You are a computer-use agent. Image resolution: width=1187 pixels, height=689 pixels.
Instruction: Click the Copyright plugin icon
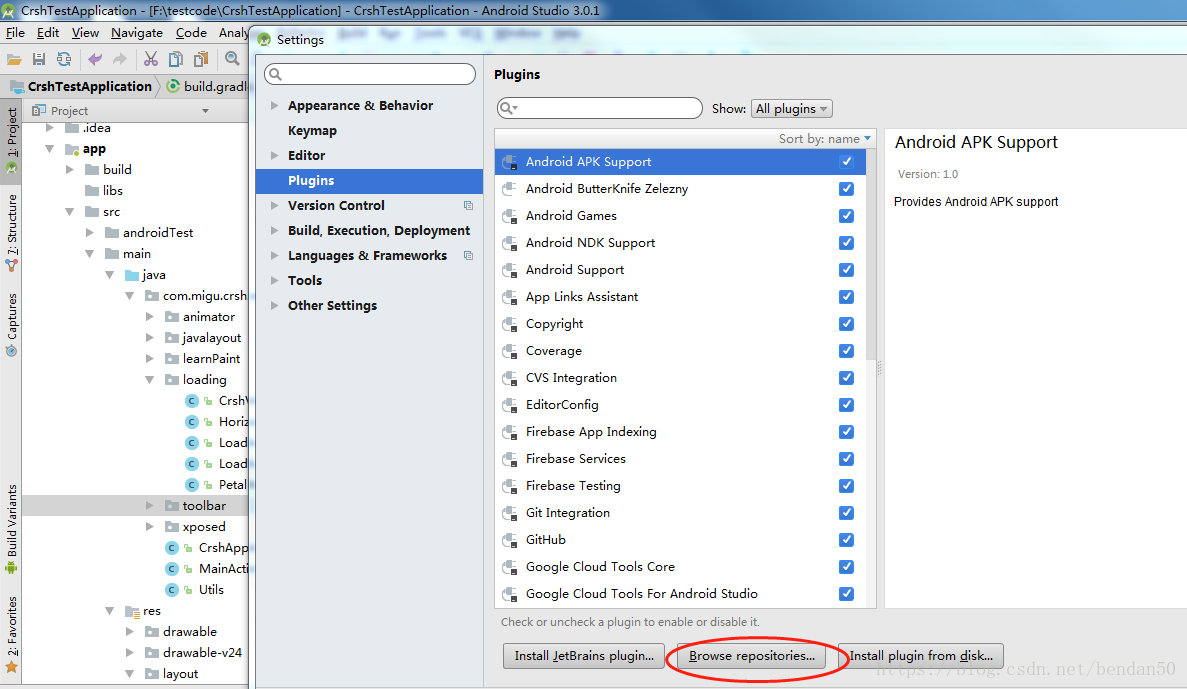coord(509,324)
